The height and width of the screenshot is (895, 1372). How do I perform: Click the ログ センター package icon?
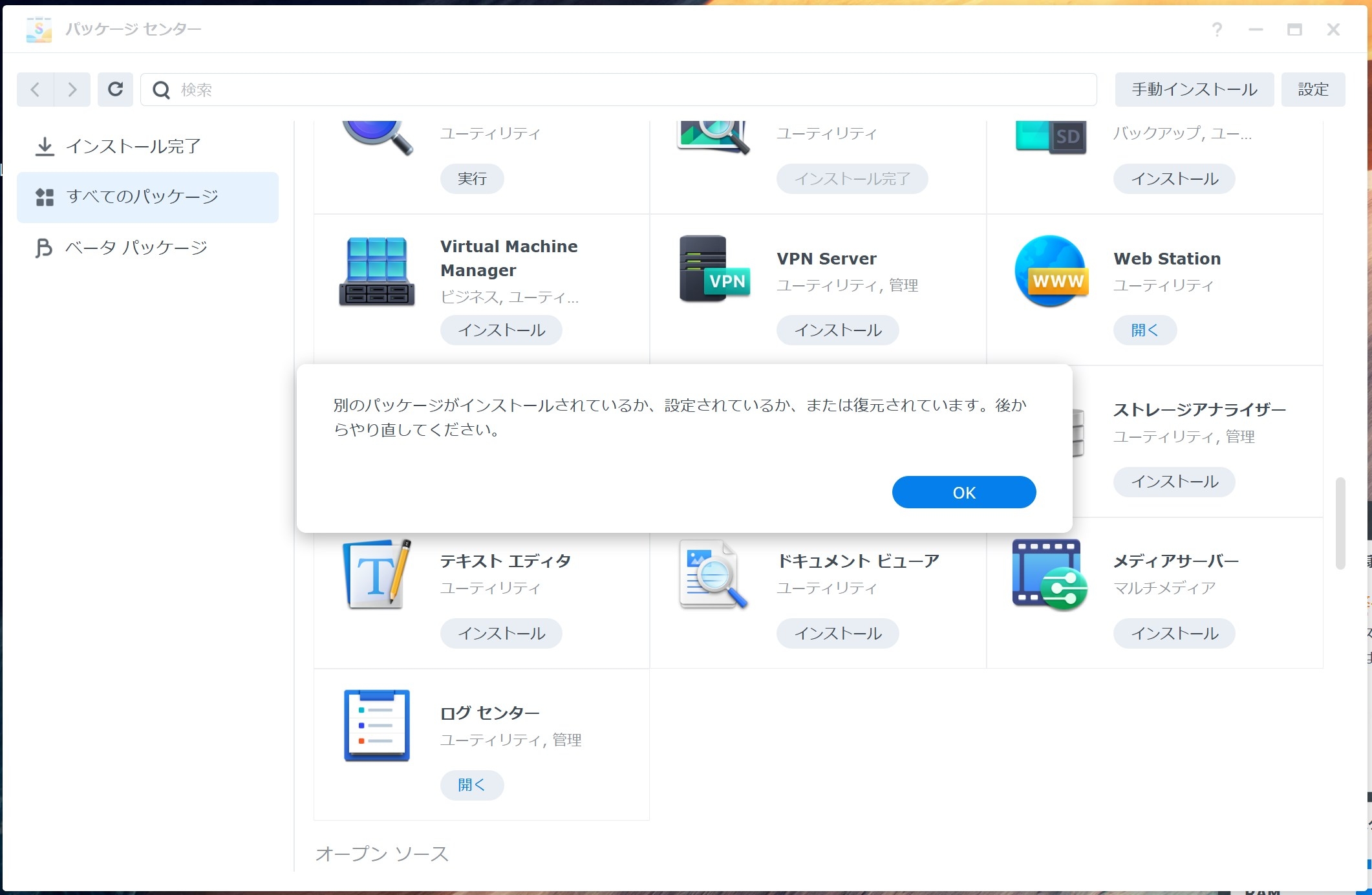377,725
